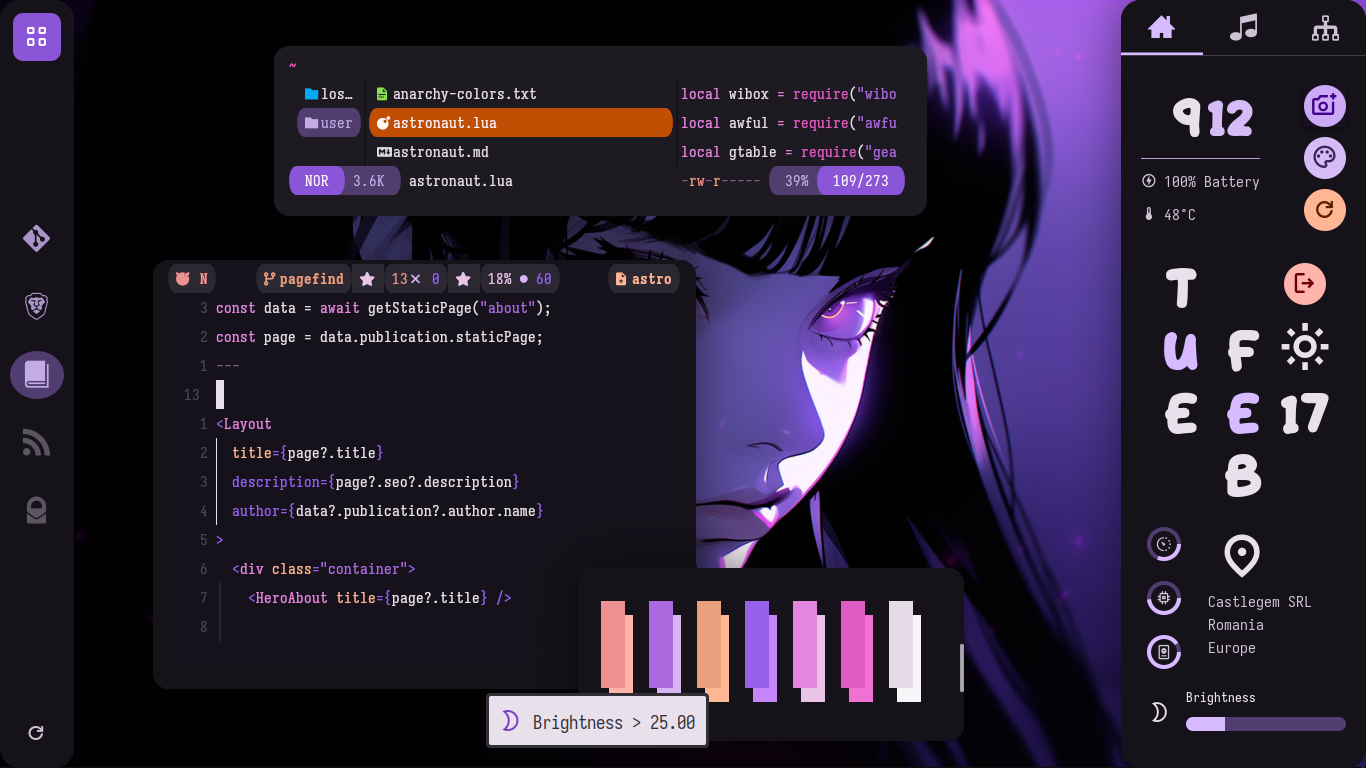Click the pagefind git branch indicator

tap(303, 279)
